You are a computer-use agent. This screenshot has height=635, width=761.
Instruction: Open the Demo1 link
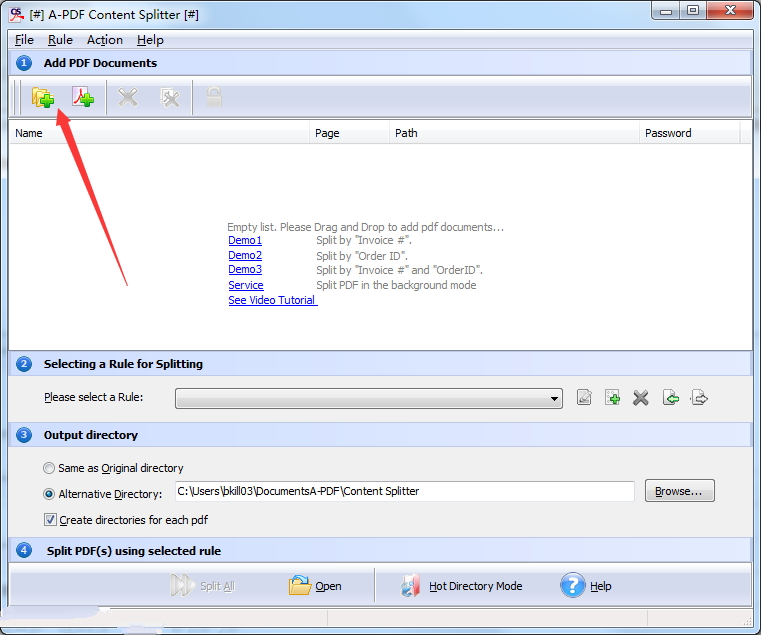(x=245, y=240)
